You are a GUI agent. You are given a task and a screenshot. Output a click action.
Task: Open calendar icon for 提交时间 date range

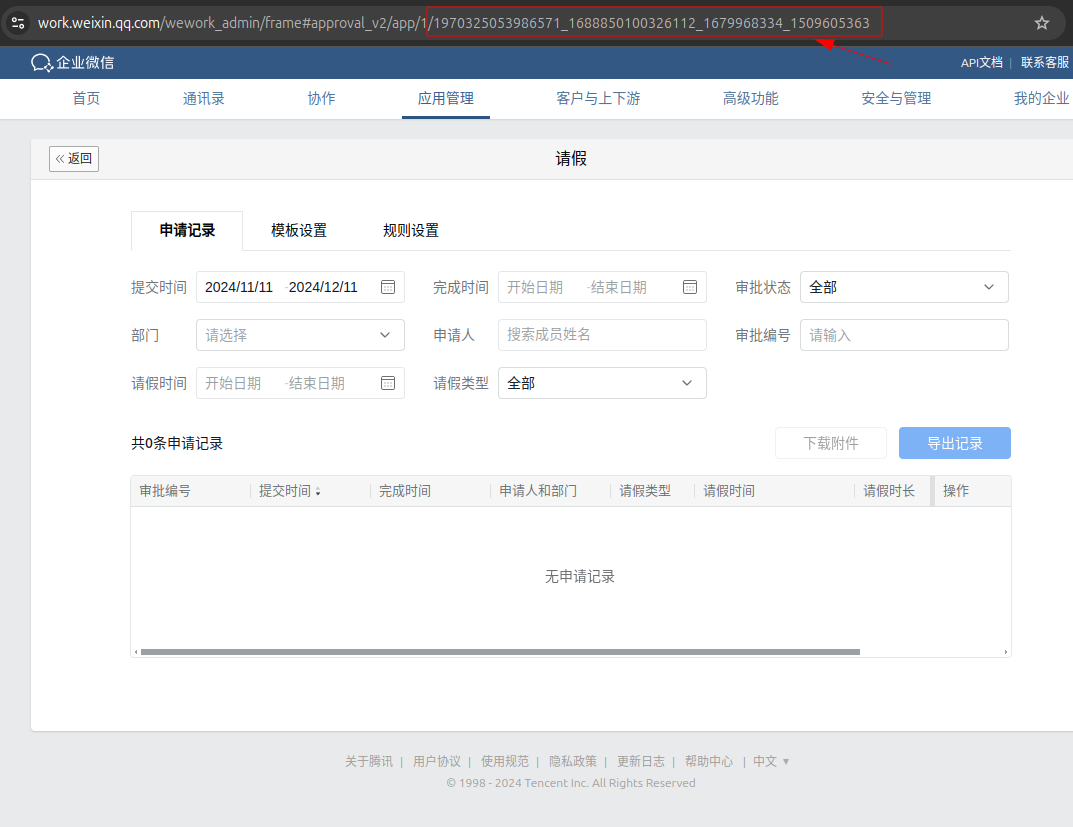(388, 287)
